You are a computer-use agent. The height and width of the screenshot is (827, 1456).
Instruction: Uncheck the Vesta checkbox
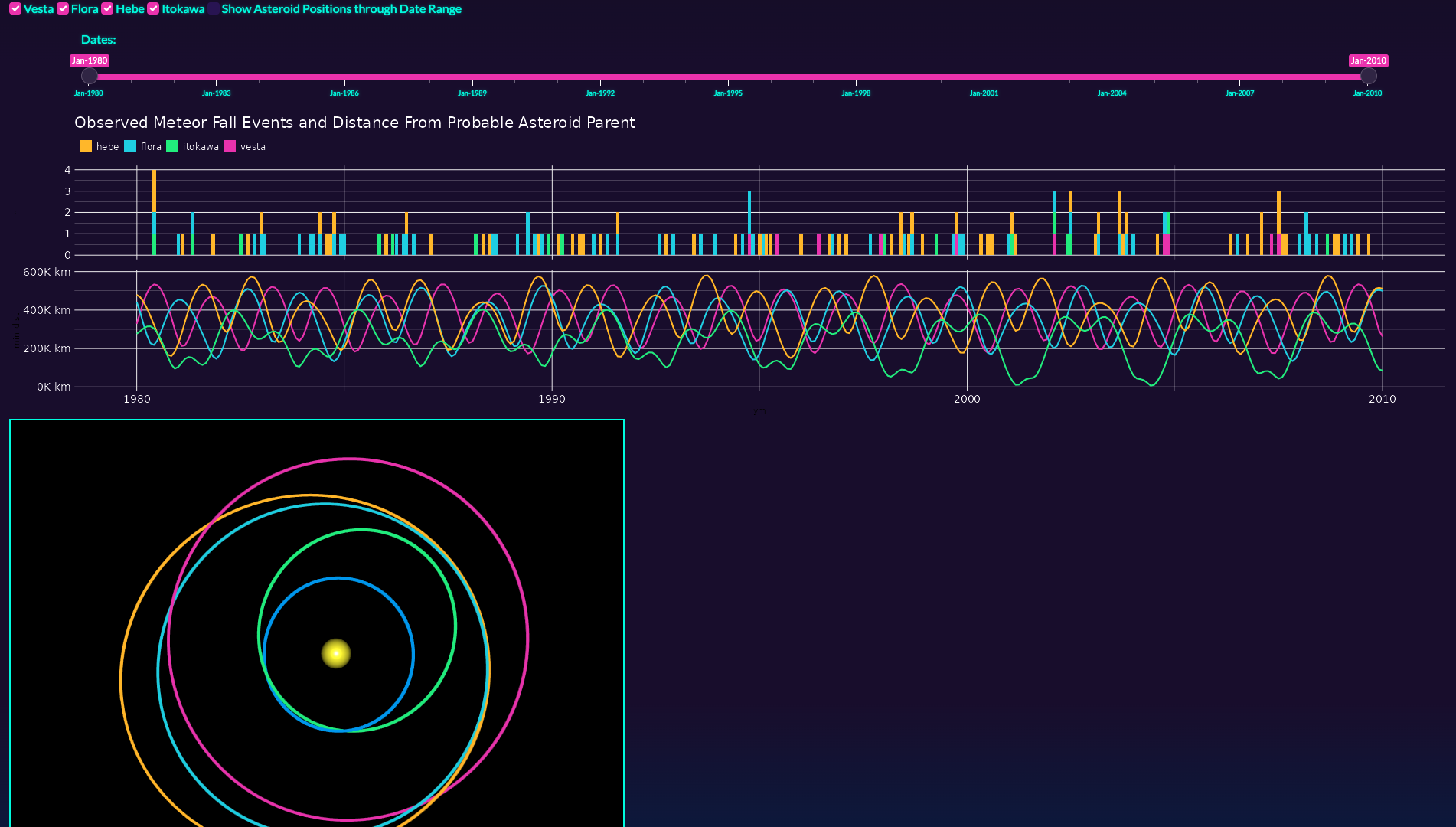click(x=15, y=9)
